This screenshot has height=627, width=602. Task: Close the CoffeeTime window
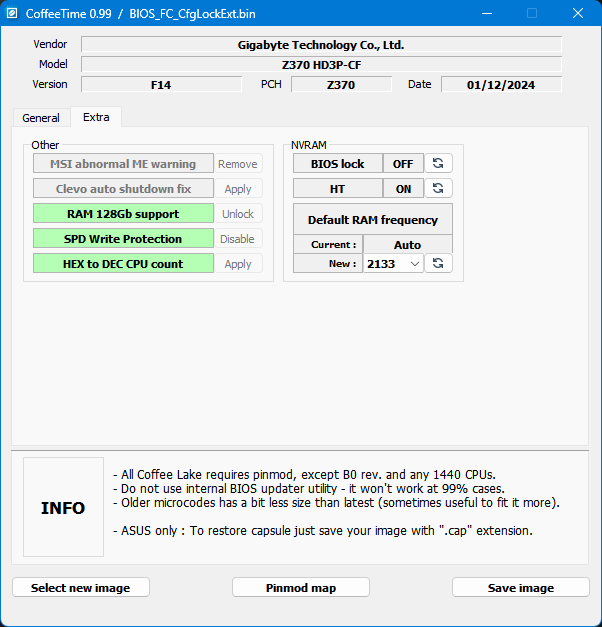point(578,14)
